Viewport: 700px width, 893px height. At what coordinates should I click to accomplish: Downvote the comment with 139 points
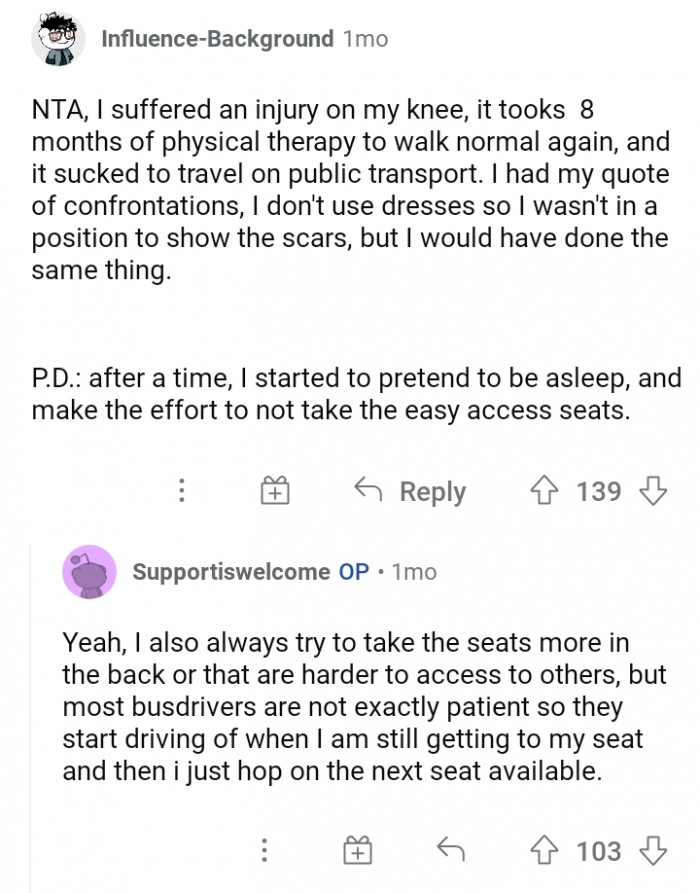pos(652,491)
